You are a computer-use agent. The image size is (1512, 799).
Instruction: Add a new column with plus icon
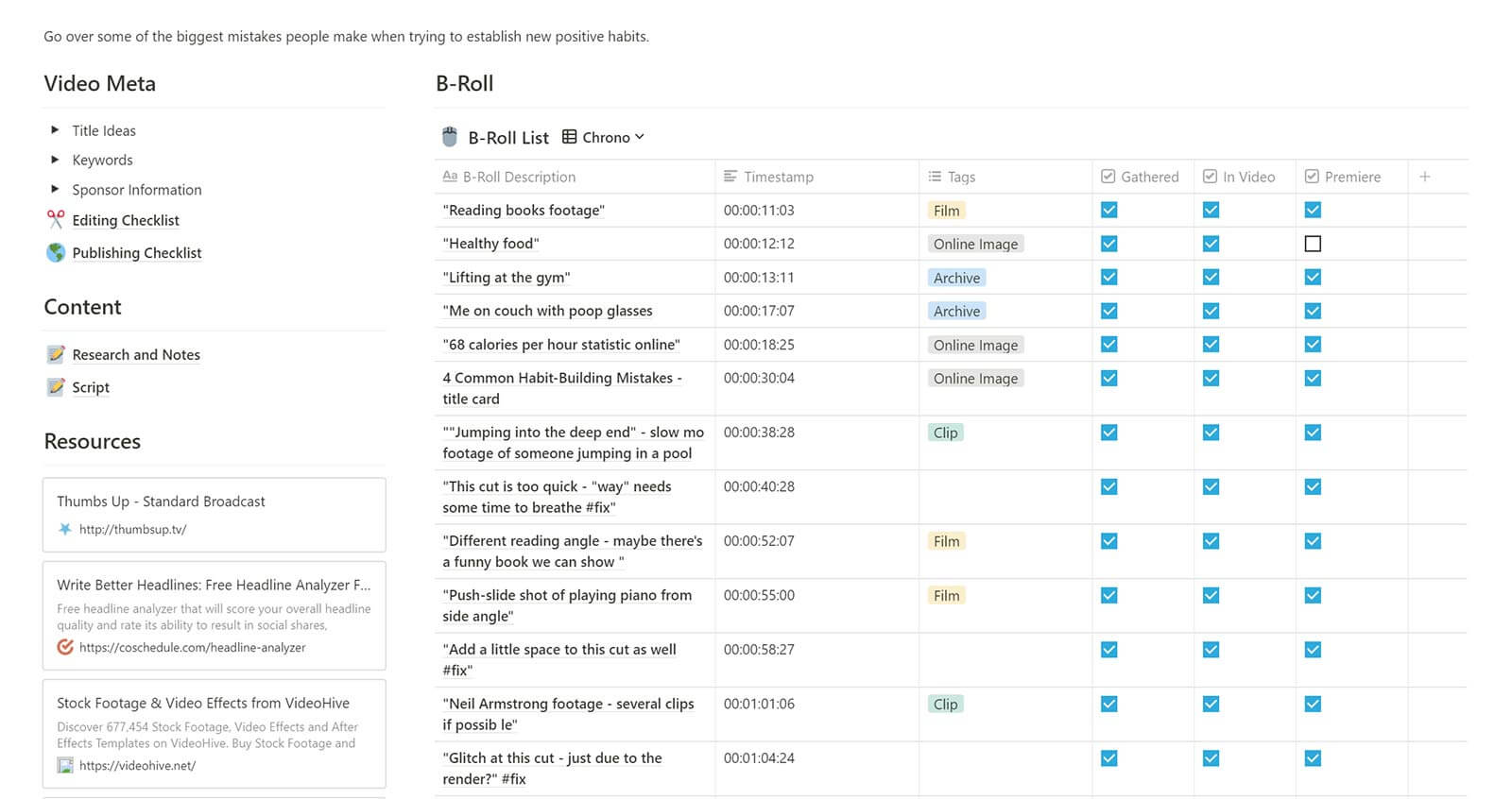pyautogui.click(x=1424, y=177)
